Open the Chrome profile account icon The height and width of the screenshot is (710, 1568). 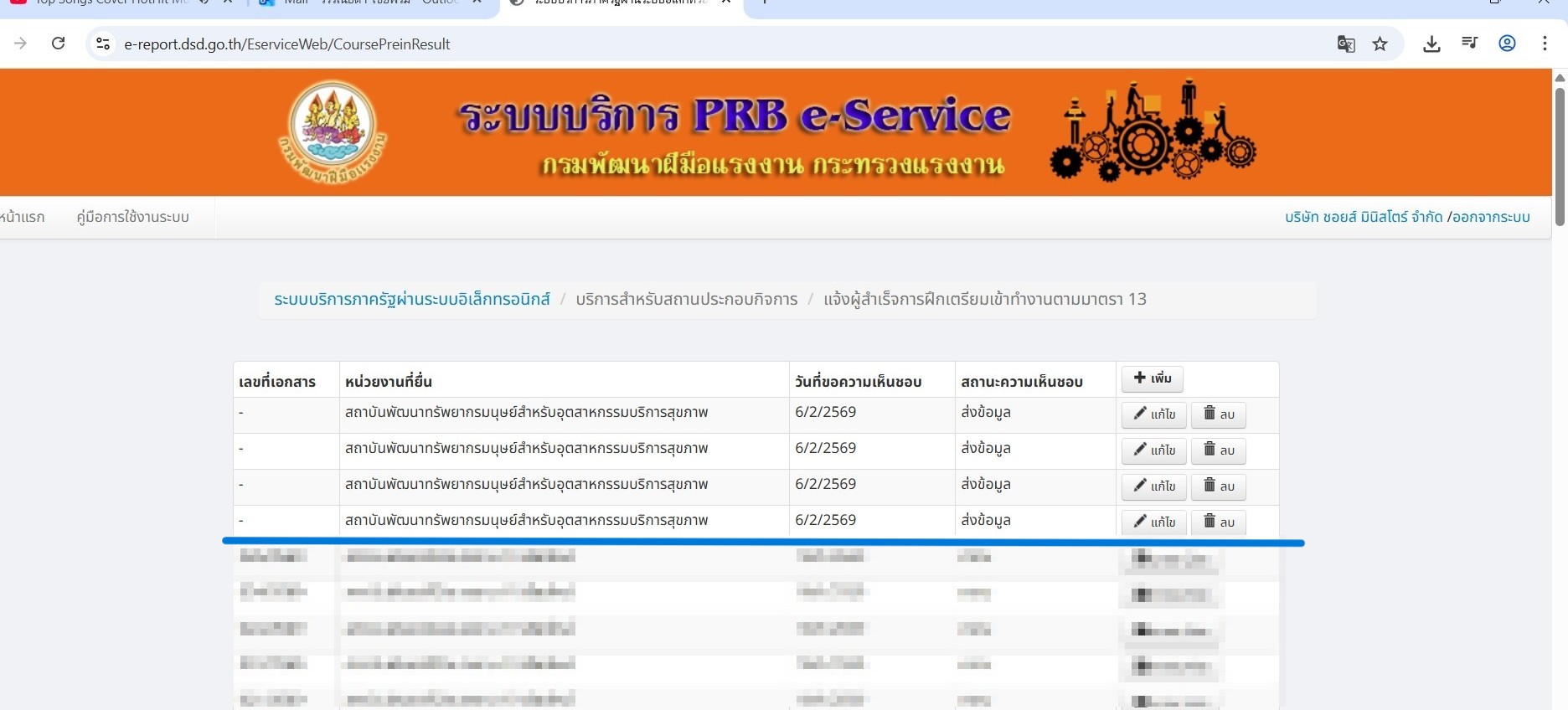point(1507,44)
